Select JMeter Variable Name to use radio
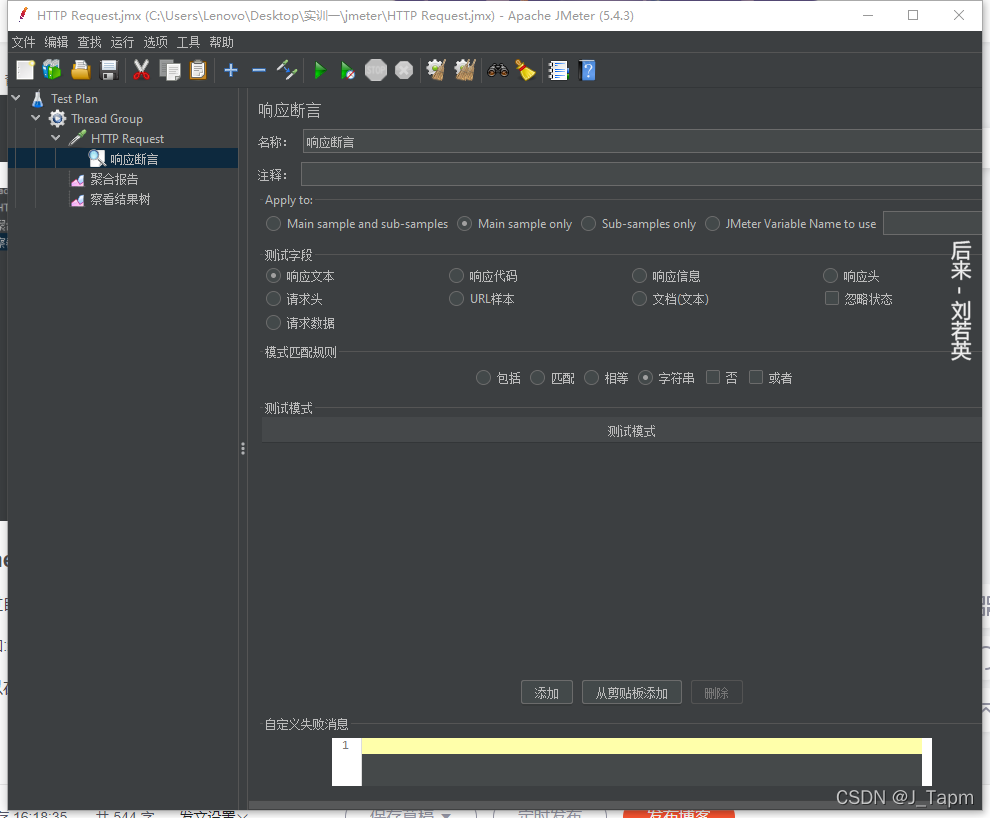 click(x=712, y=223)
